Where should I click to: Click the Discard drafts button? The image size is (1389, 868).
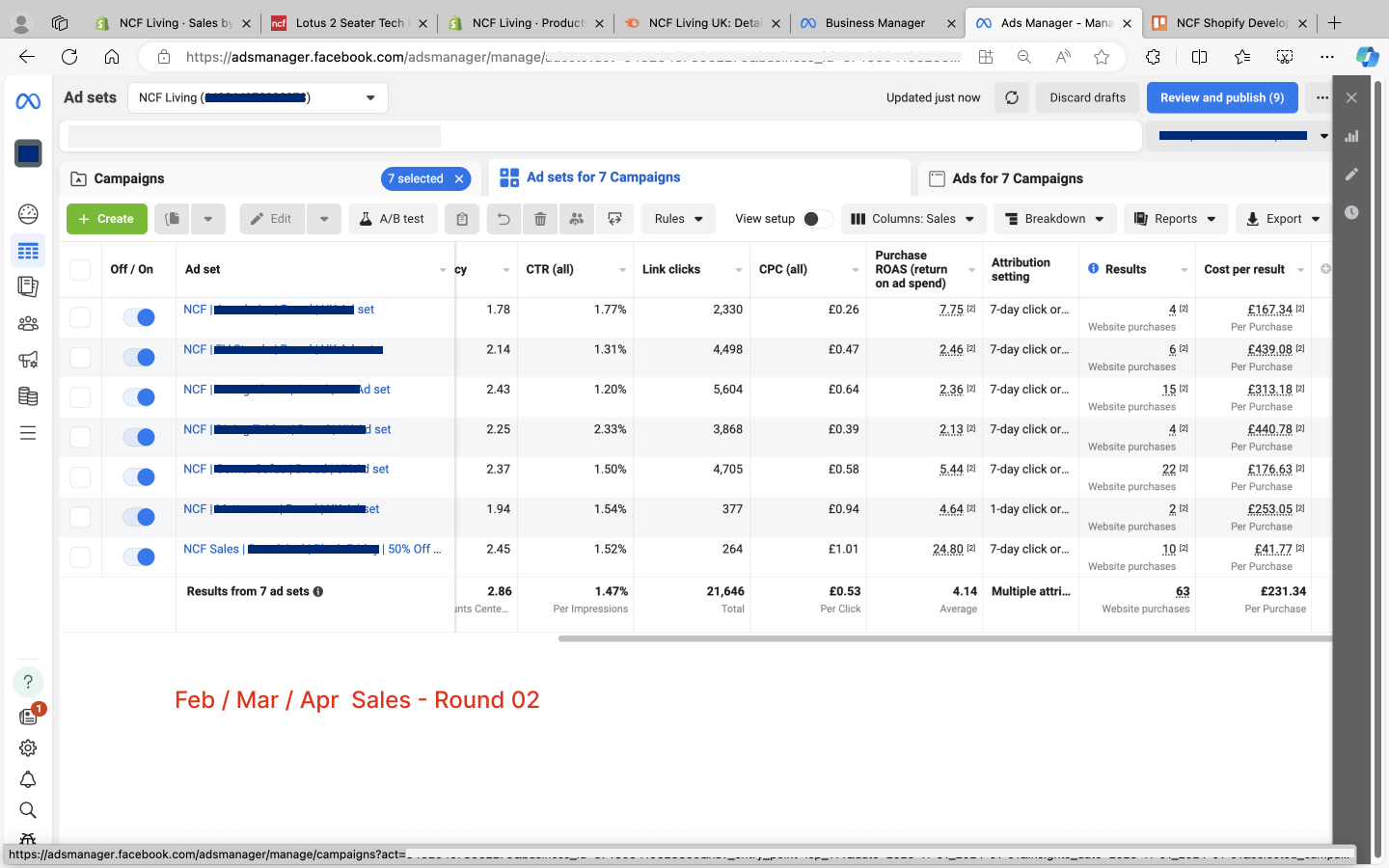[1087, 97]
